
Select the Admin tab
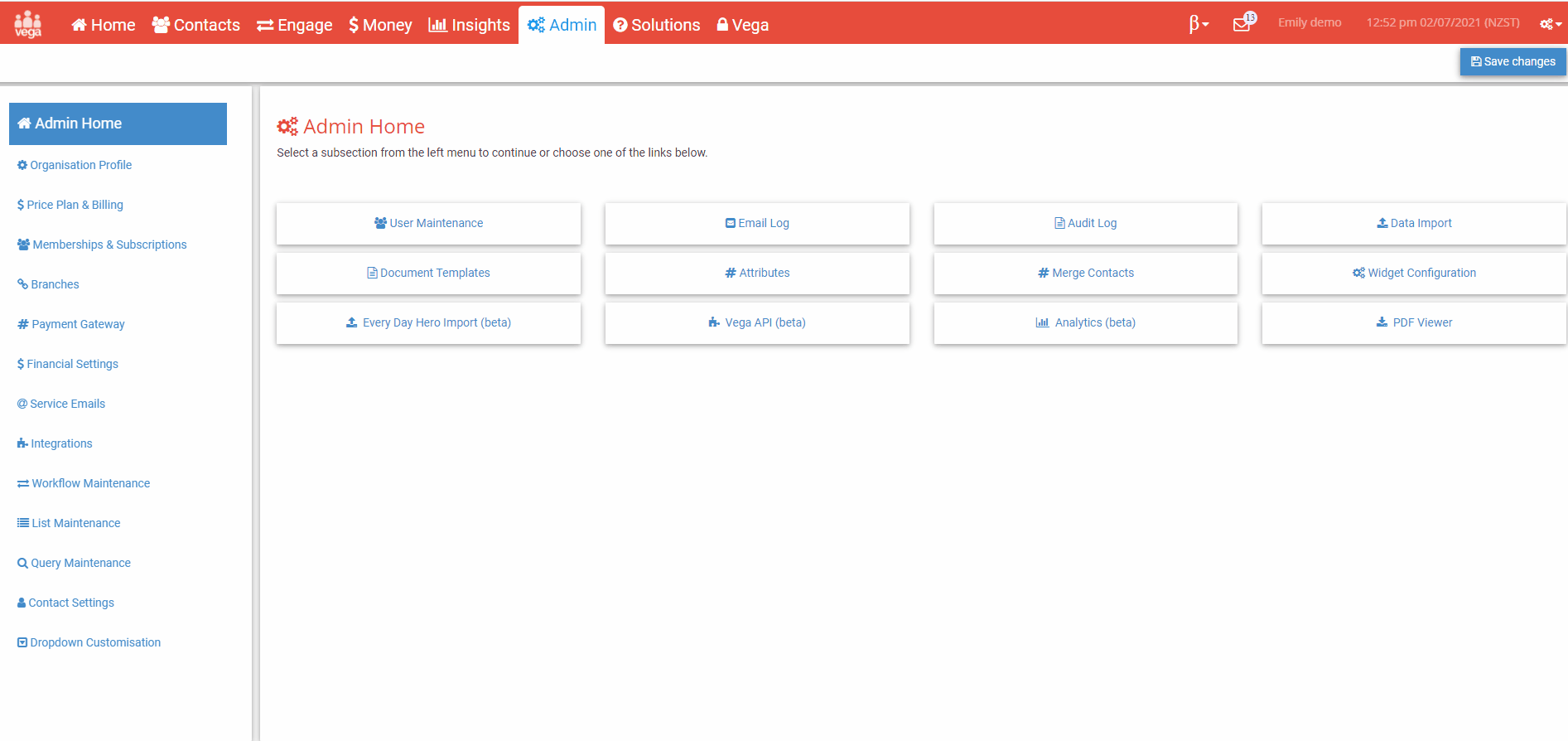tap(562, 25)
